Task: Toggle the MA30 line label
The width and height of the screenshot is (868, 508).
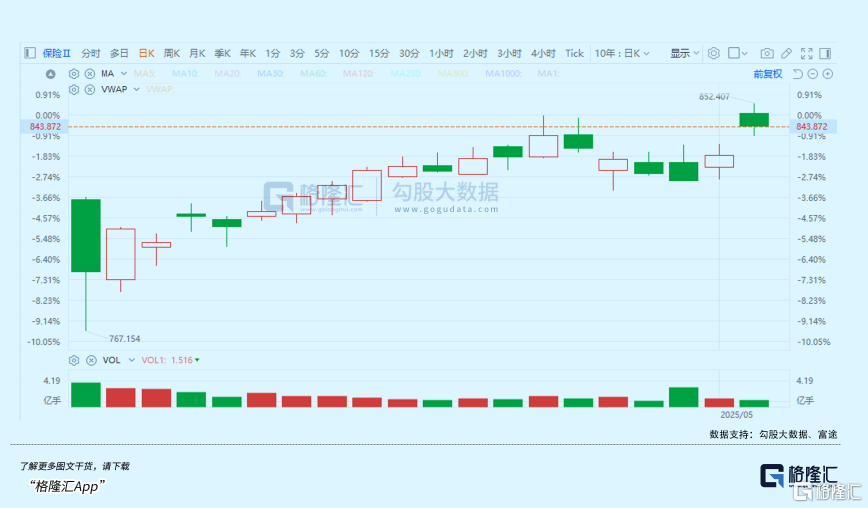Action: pyautogui.click(x=271, y=74)
